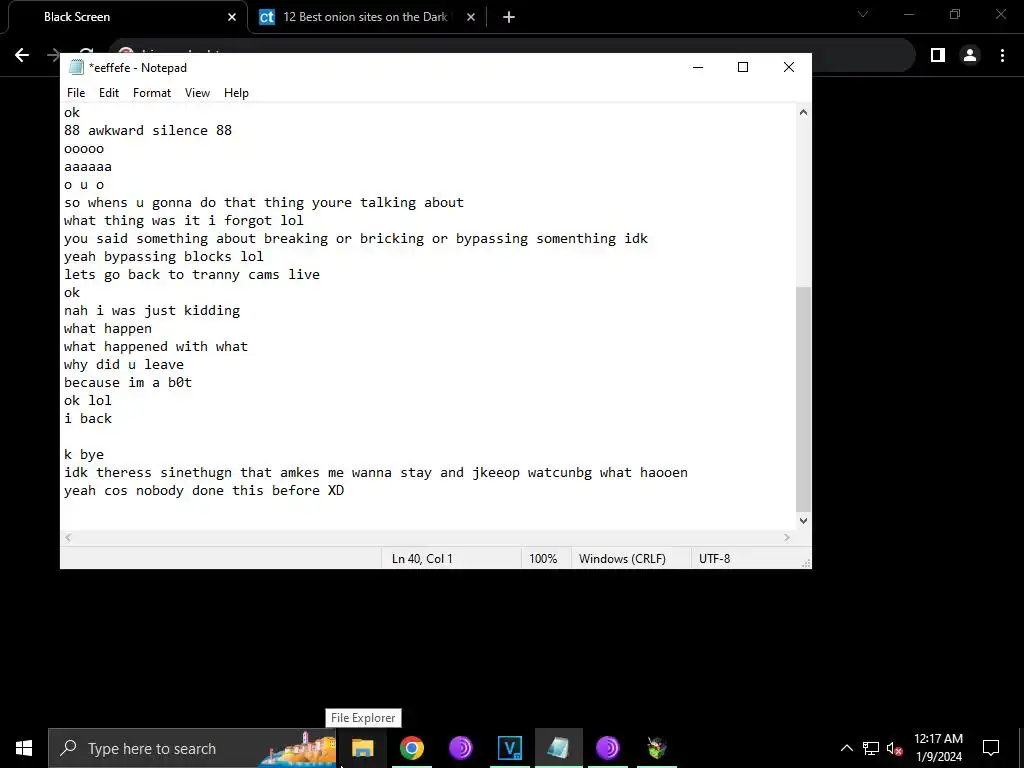Go back in the Chrome browser
This screenshot has height=768, width=1024.
(x=22, y=55)
